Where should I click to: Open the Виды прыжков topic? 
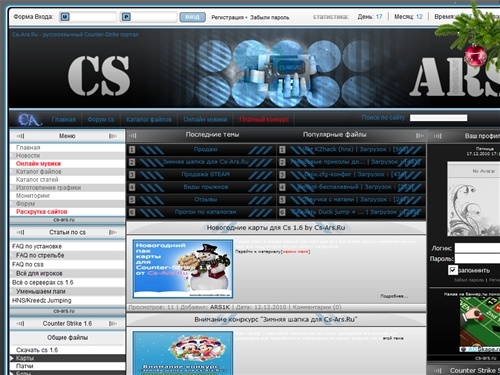(206, 187)
